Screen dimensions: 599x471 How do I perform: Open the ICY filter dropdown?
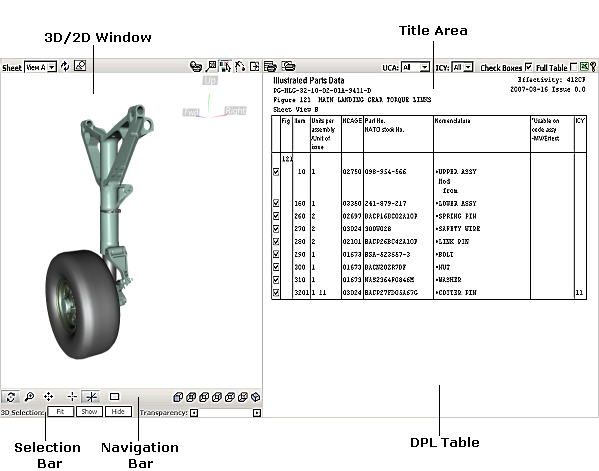tap(463, 67)
